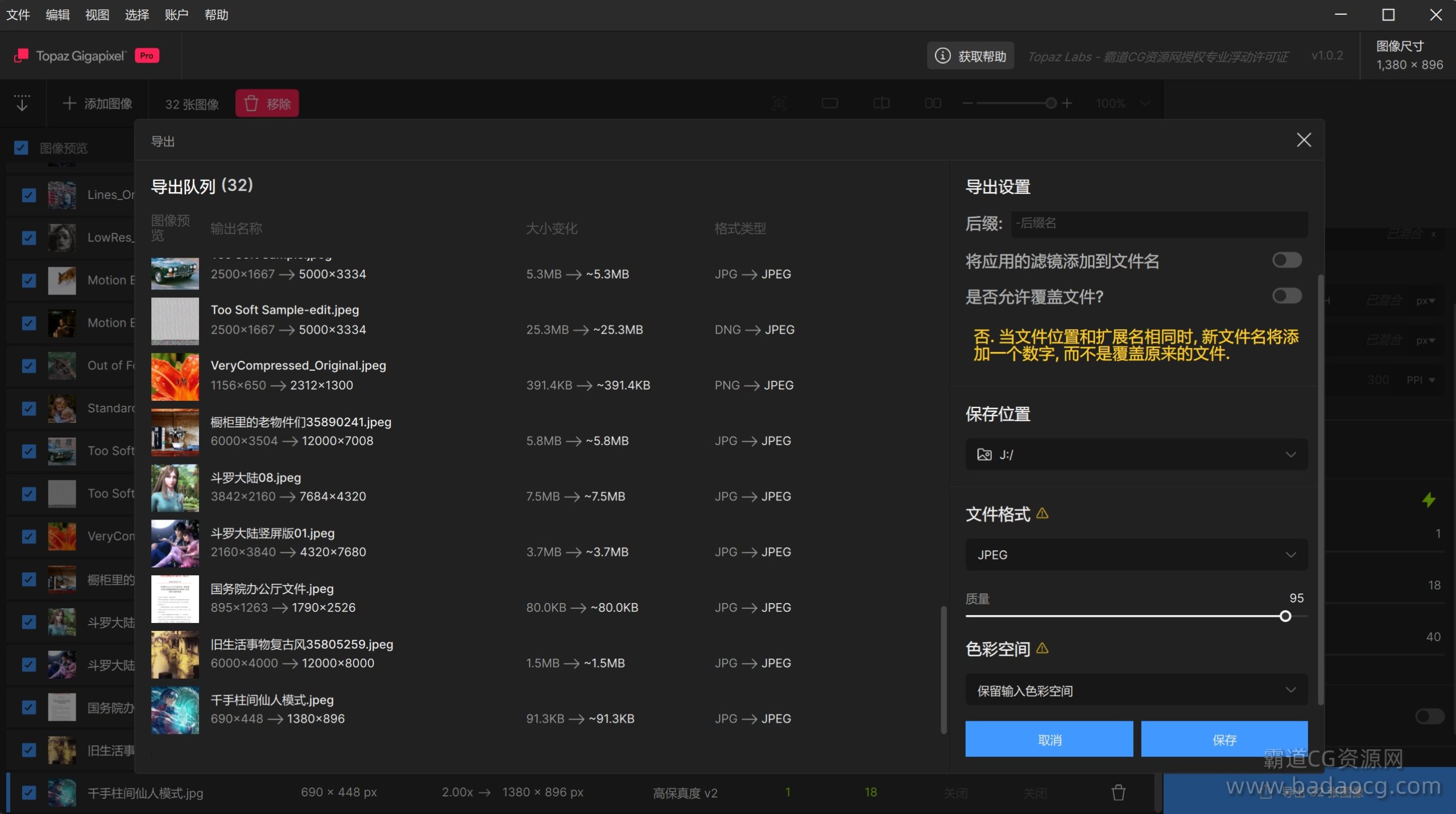Image resolution: width=1456 pixels, height=814 pixels.
Task: Click the JPEG quality slider handle
Action: [1285, 616]
